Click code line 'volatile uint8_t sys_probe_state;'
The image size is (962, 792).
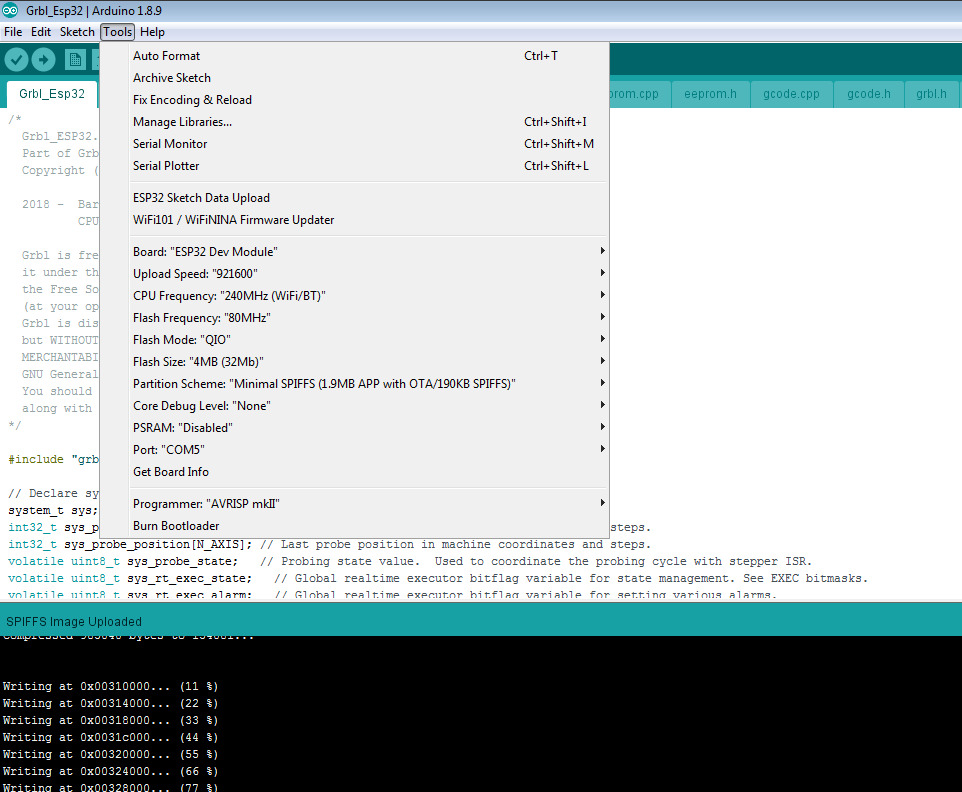pyautogui.click(x=123, y=561)
